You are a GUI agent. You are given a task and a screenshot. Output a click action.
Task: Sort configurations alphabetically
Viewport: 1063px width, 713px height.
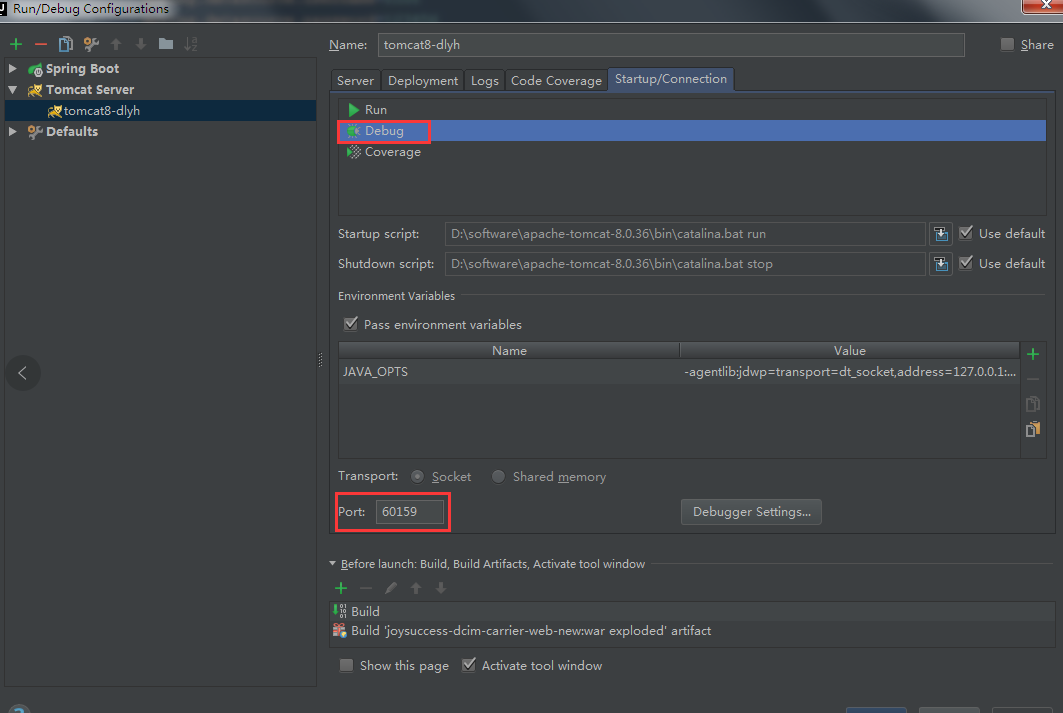pyautogui.click(x=191, y=44)
